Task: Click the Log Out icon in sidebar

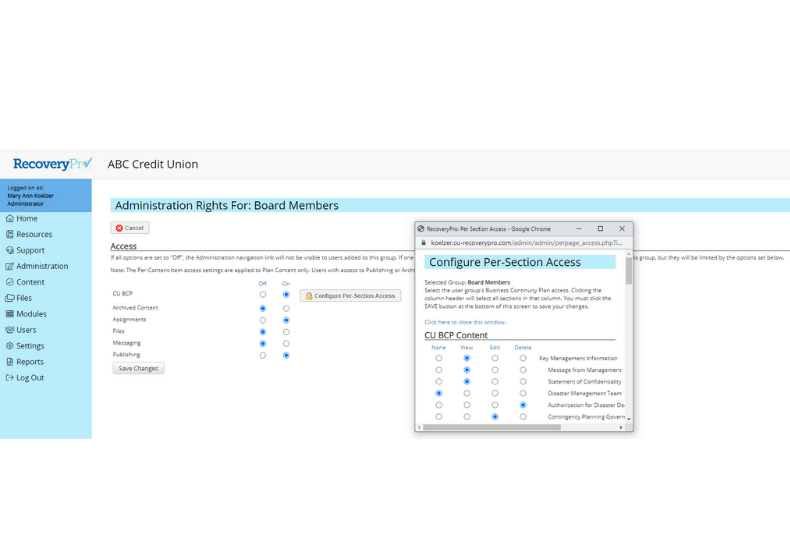Action: click(10, 378)
